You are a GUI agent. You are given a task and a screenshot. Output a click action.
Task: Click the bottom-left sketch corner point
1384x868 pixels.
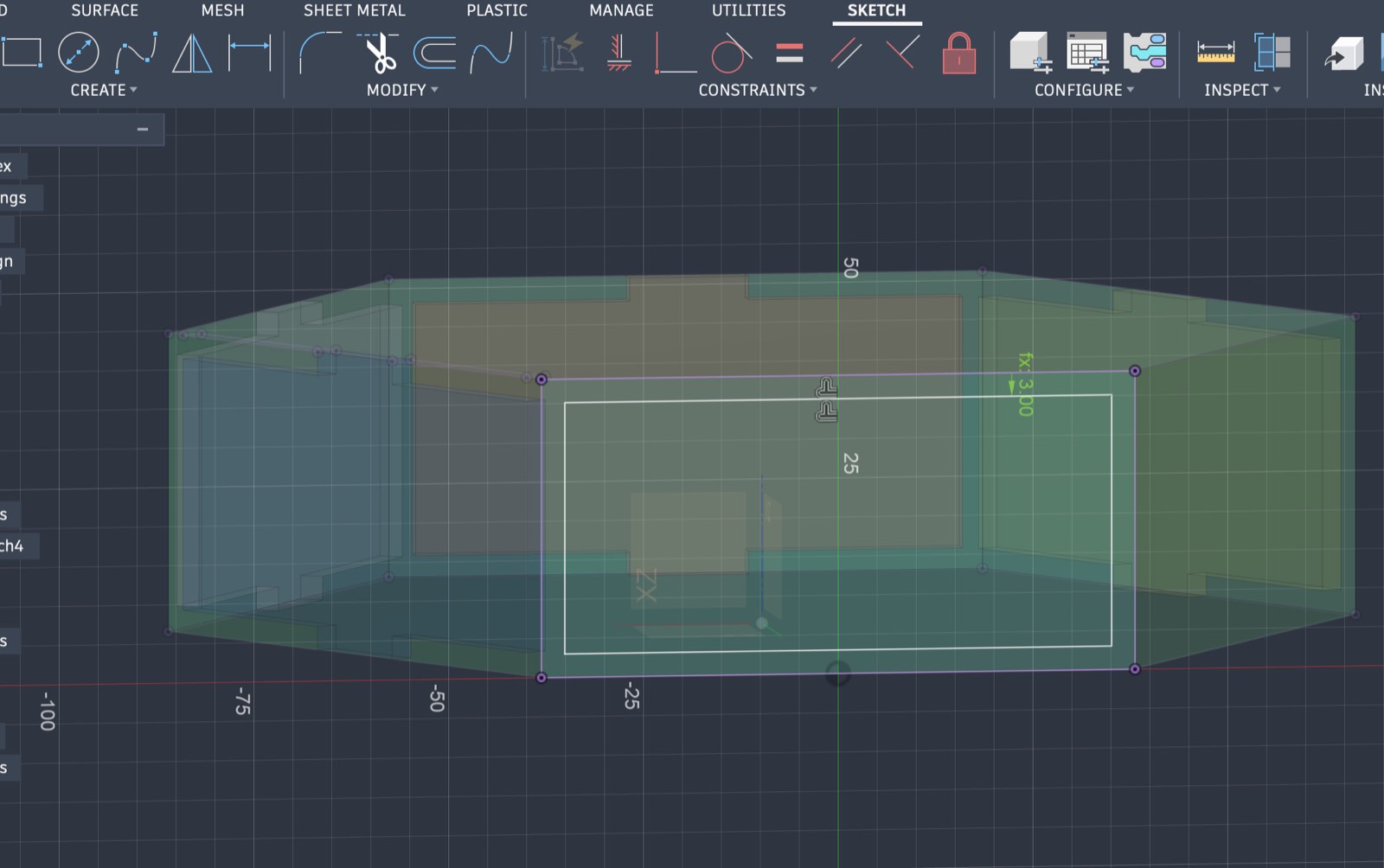541,678
